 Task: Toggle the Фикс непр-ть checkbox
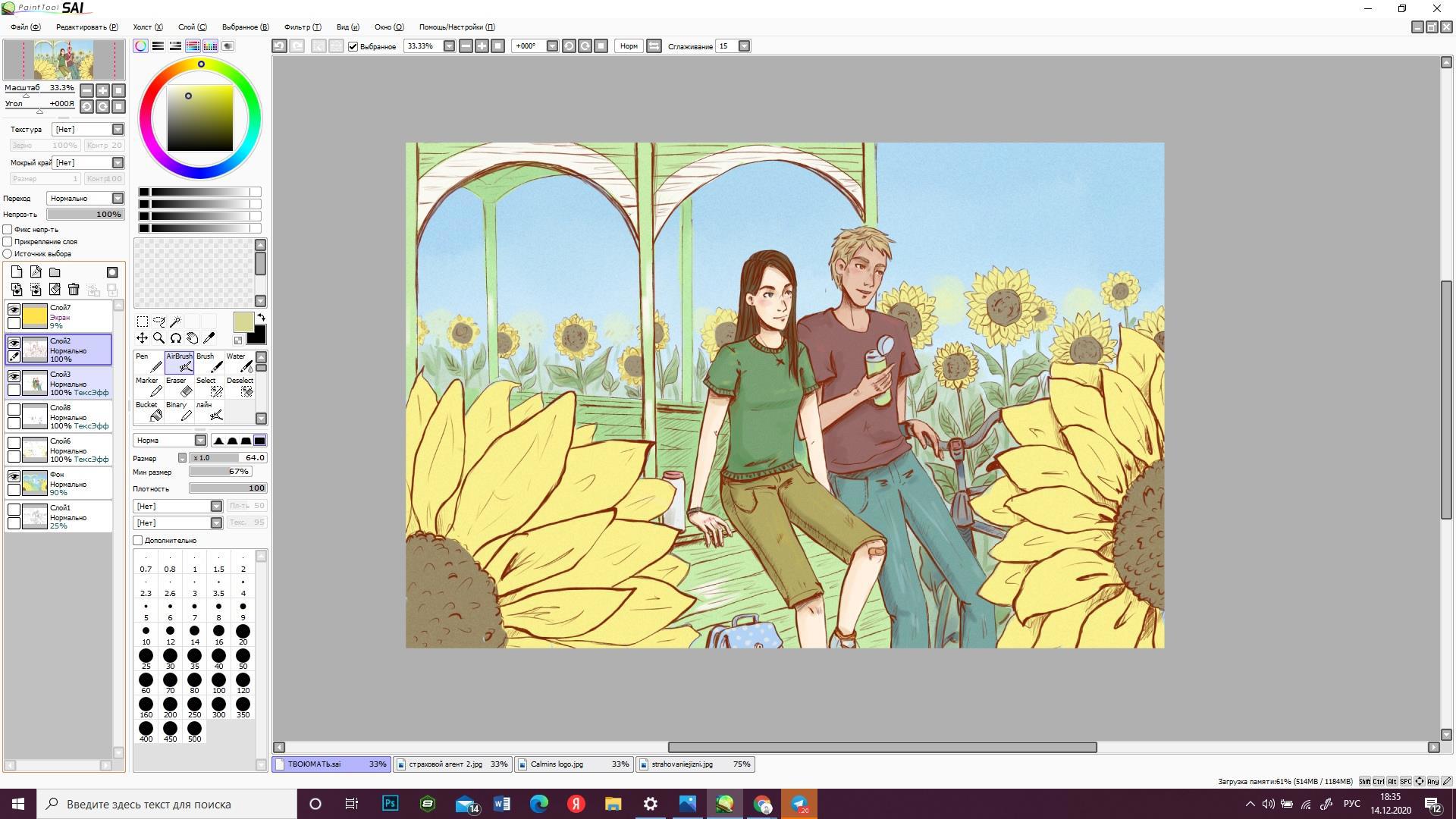click(x=8, y=229)
